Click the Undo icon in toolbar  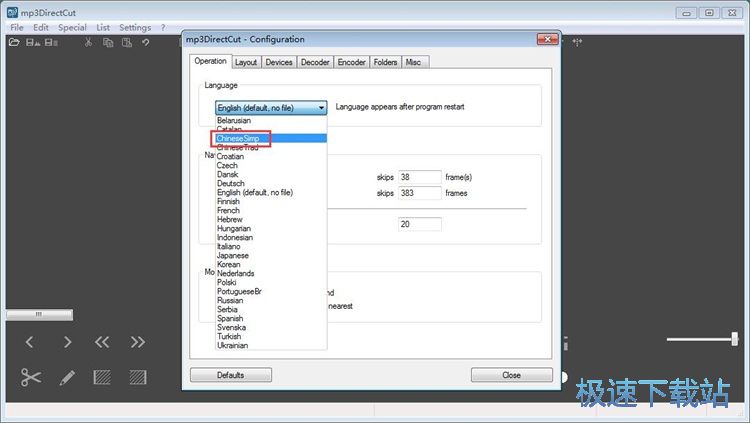[146, 43]
